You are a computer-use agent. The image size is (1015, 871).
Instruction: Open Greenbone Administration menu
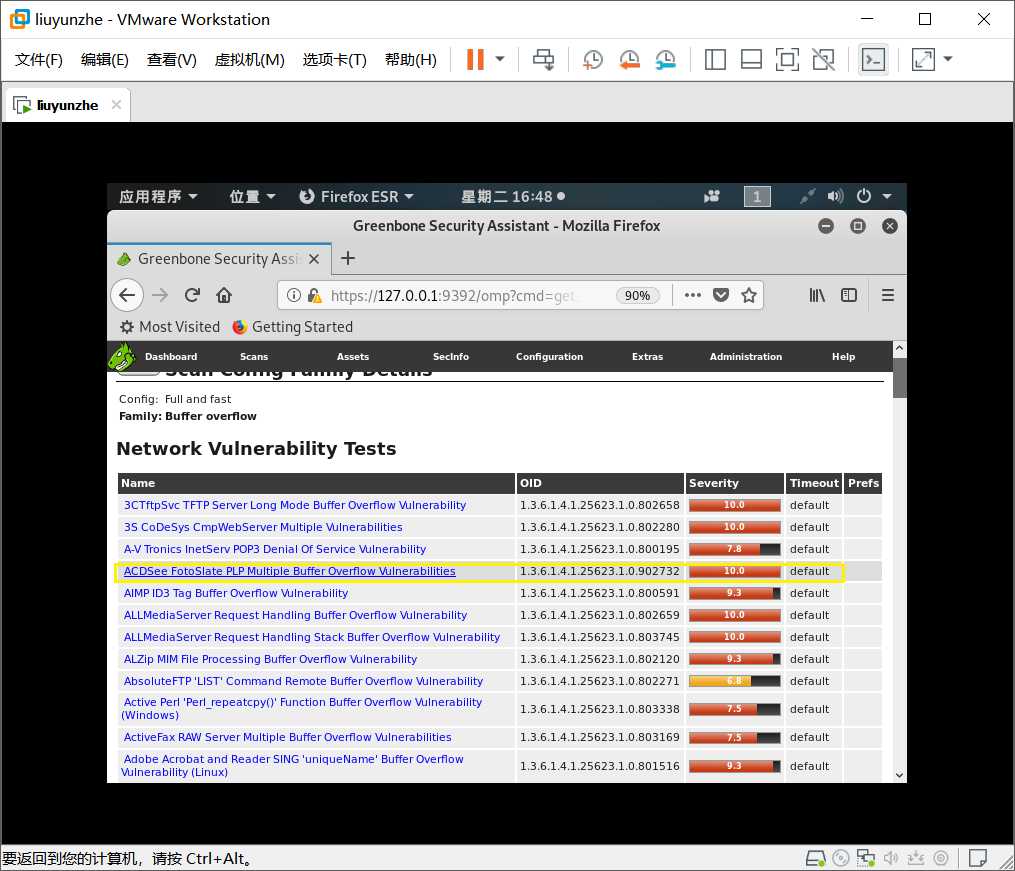746,357
